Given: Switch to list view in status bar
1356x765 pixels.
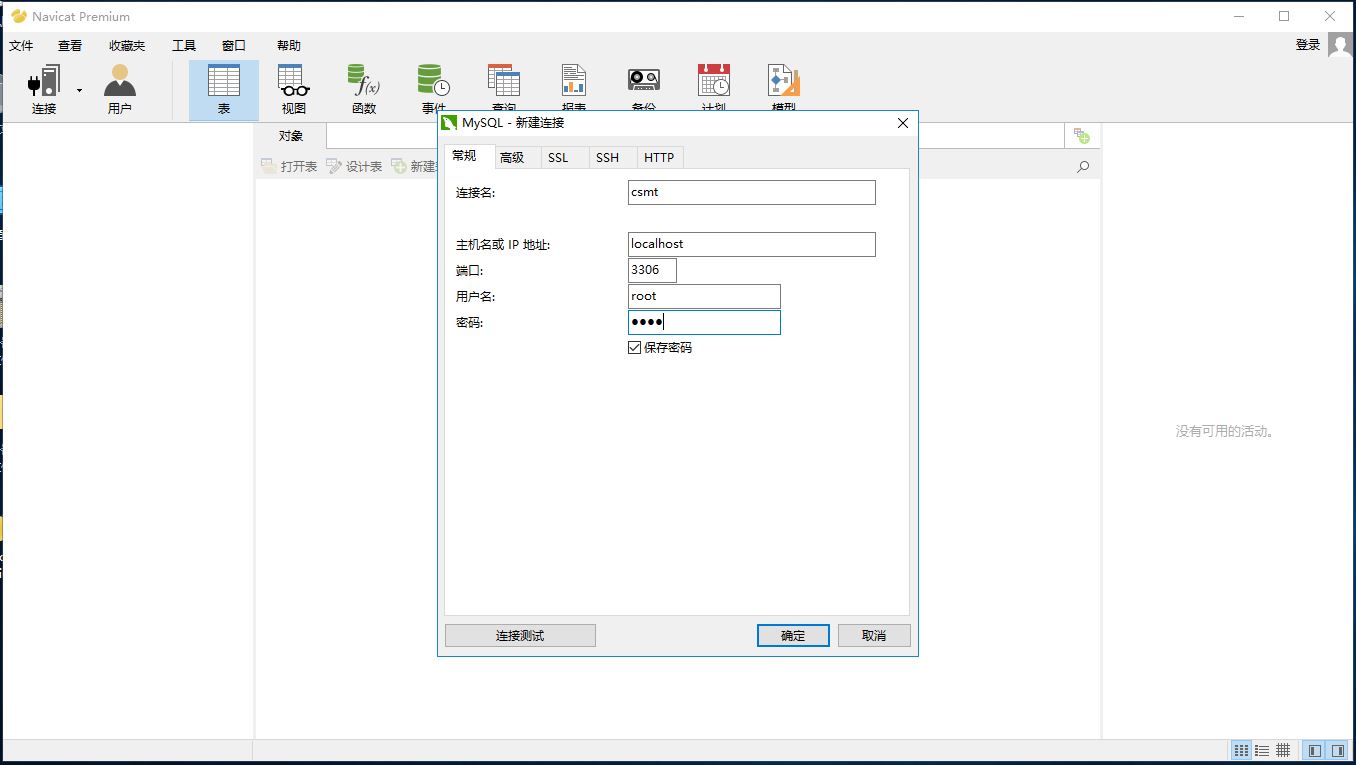Looking at the screenshot, I should (x=1262, y=750).
